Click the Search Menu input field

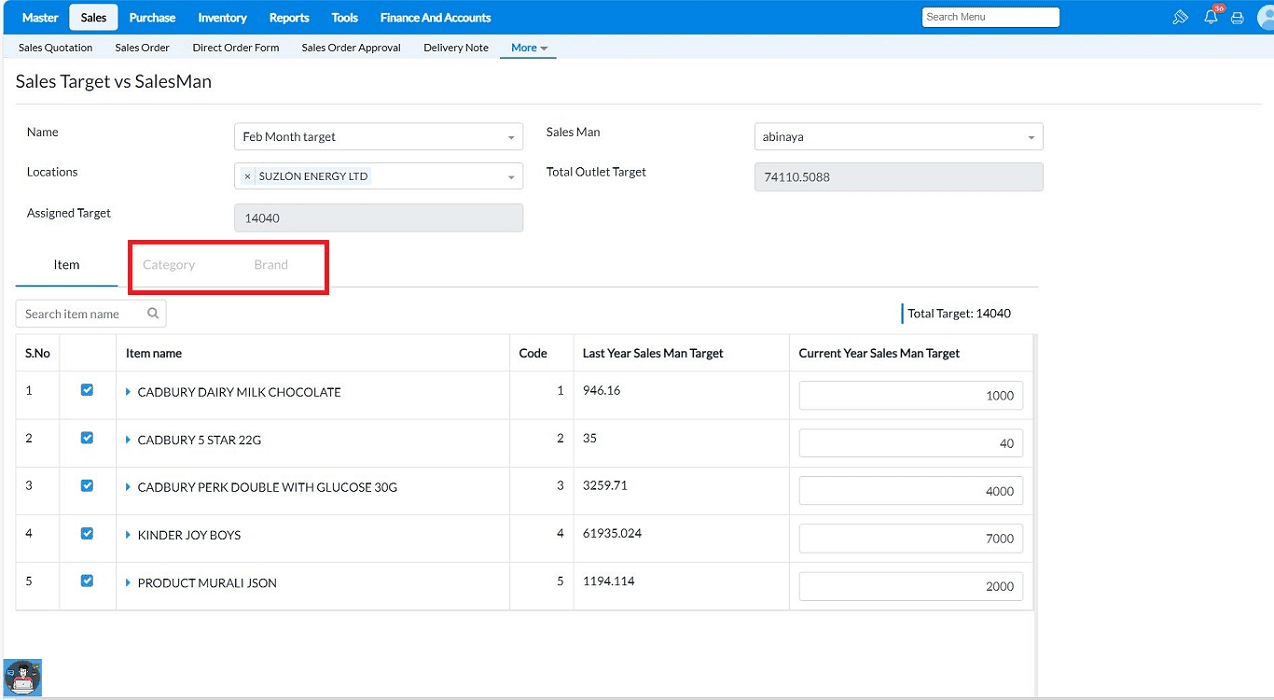click(x=990, y=17)
